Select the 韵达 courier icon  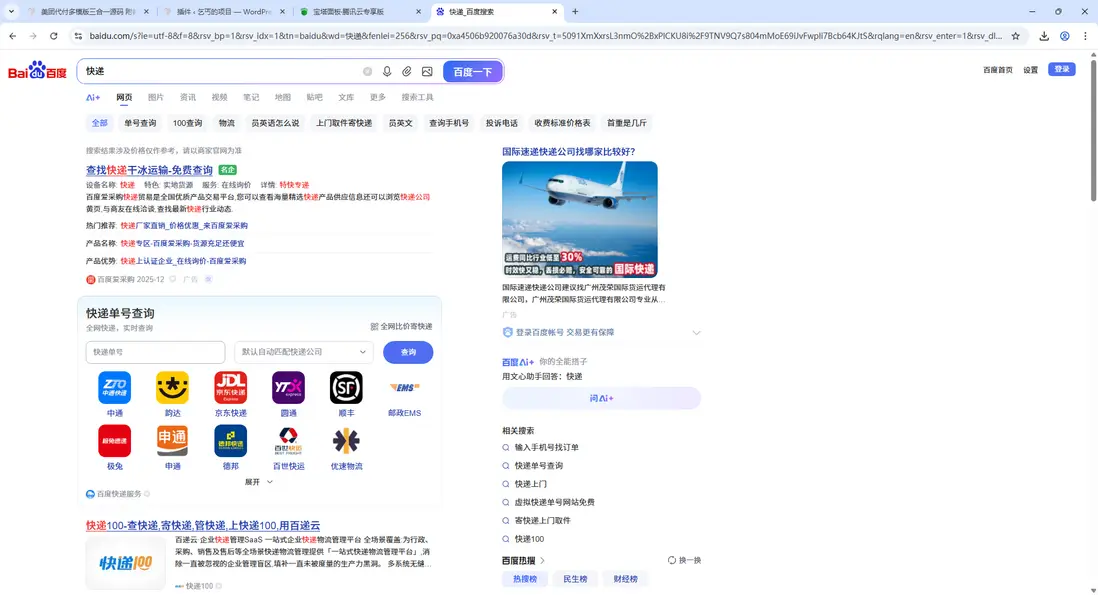[x=172, y=388]
